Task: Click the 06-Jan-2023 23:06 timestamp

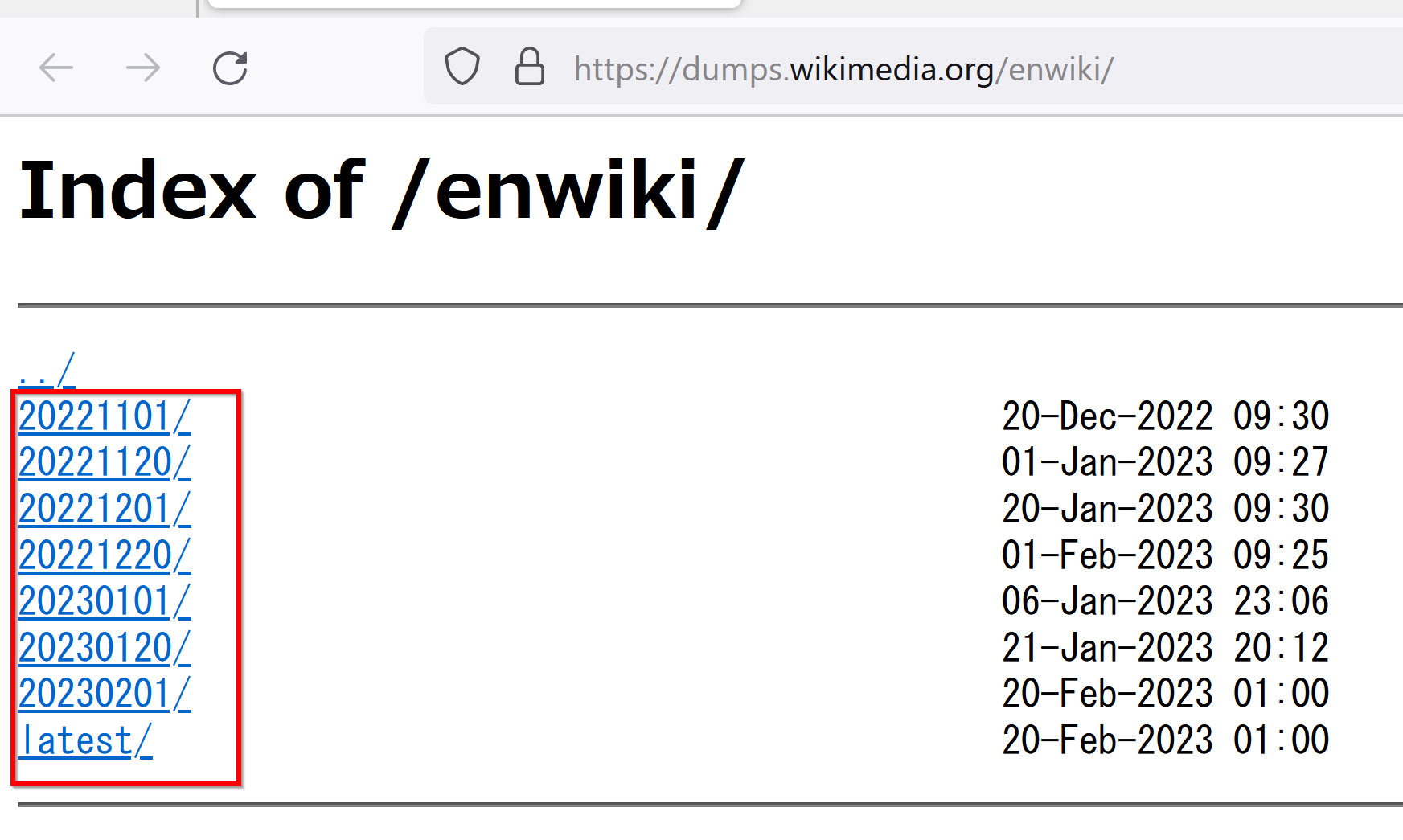Action: (x=1166, y=601)
